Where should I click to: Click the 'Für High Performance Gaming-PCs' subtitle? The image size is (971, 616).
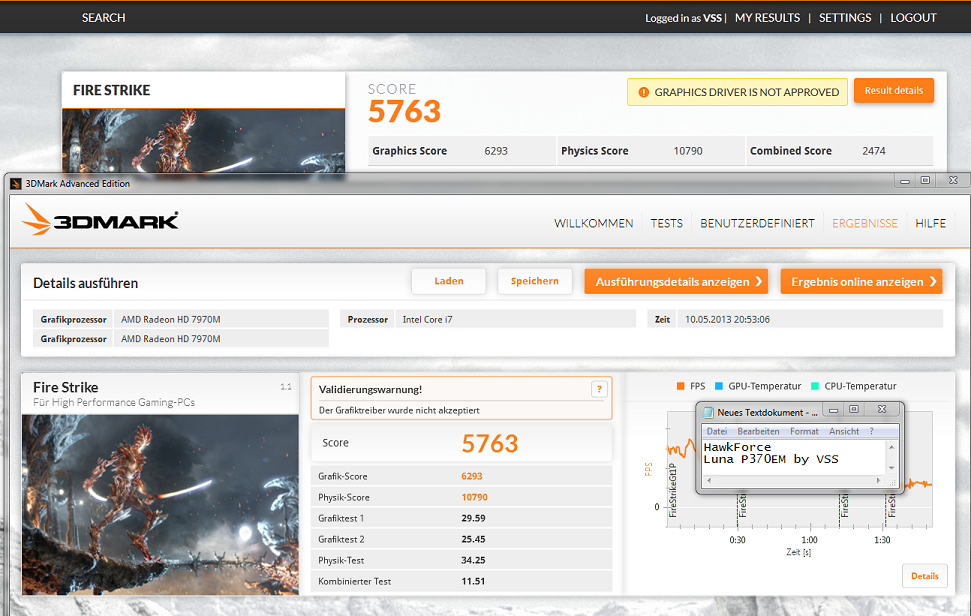(114, 402)
